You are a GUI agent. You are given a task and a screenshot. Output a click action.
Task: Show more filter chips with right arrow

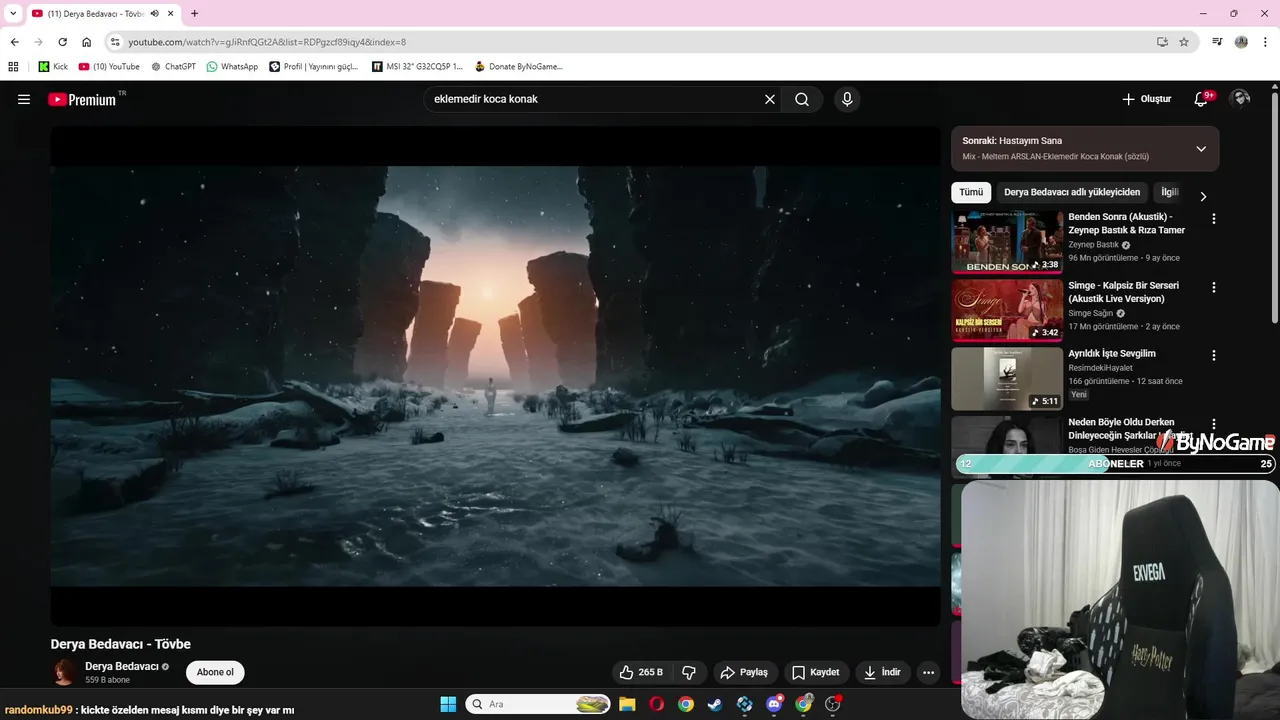coord(1203,196)
